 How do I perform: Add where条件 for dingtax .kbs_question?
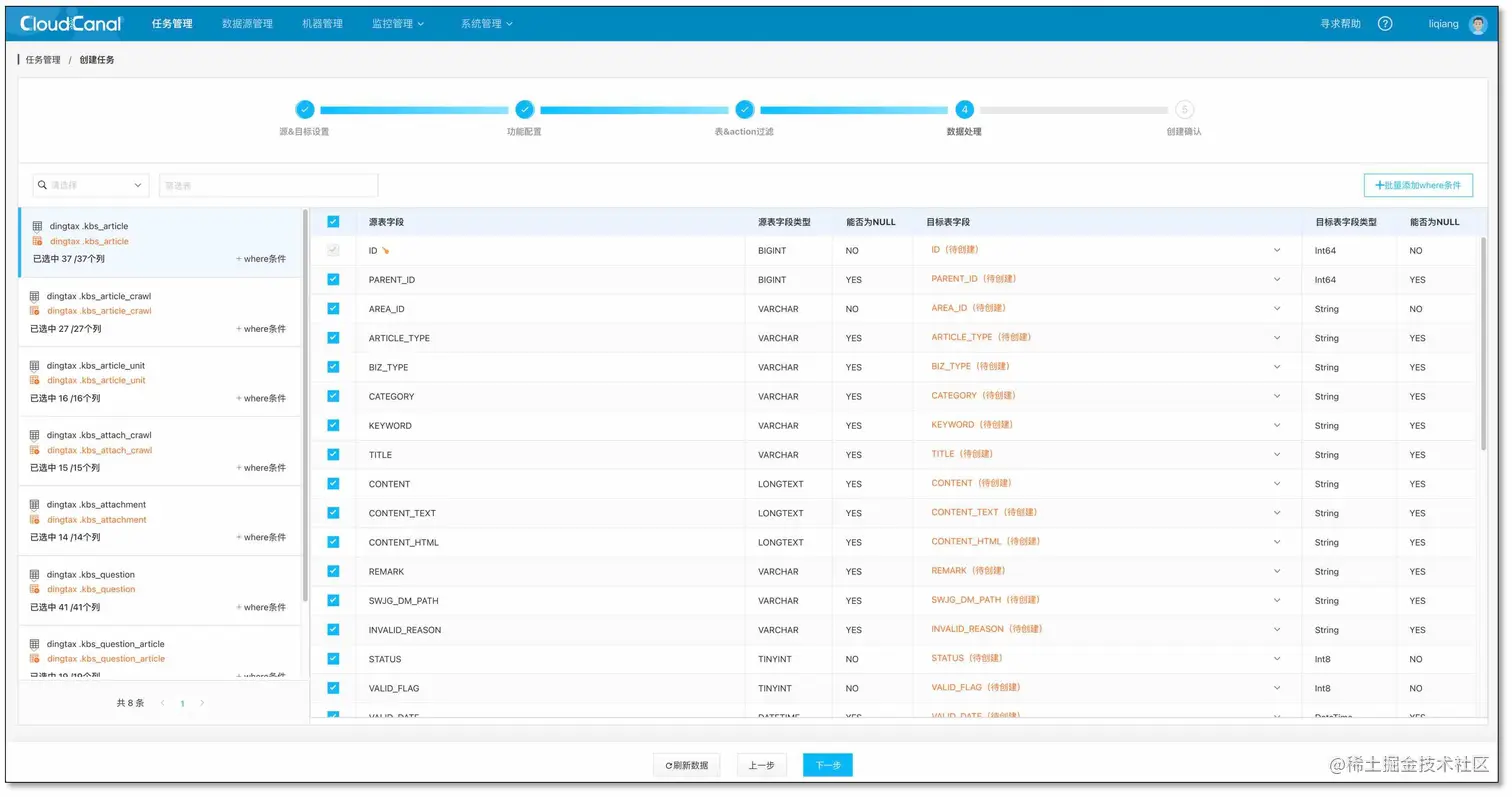(261, 607)
